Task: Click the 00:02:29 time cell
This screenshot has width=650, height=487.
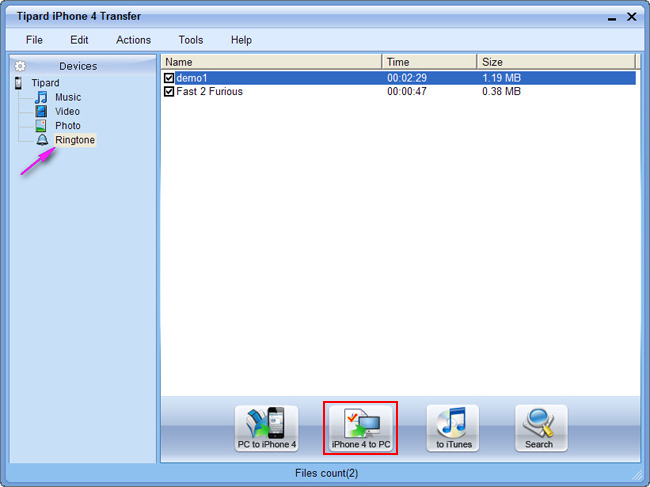Action: click(x=407, y=78)
